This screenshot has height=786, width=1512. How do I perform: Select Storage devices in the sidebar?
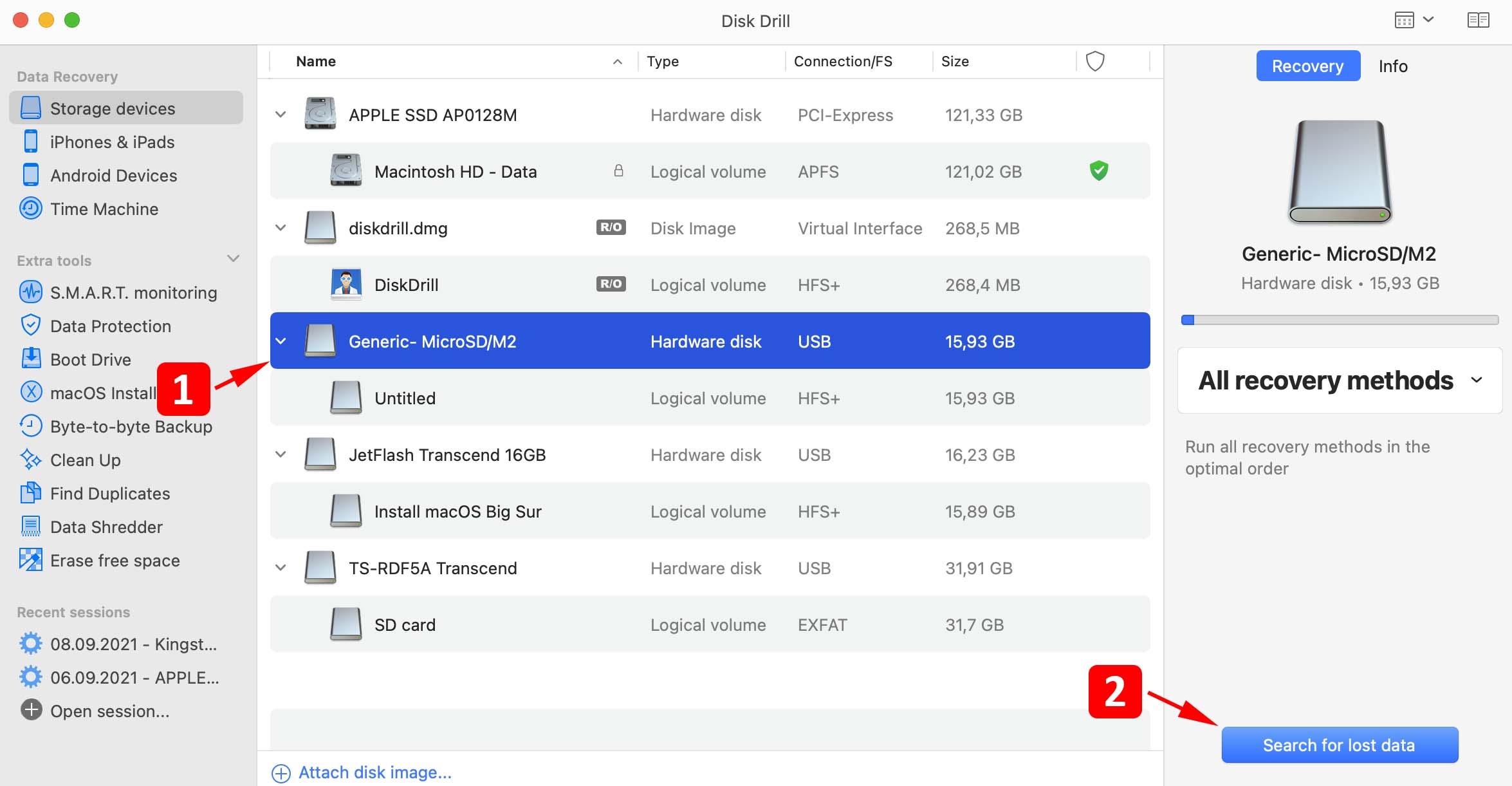[x=126, y=108]
